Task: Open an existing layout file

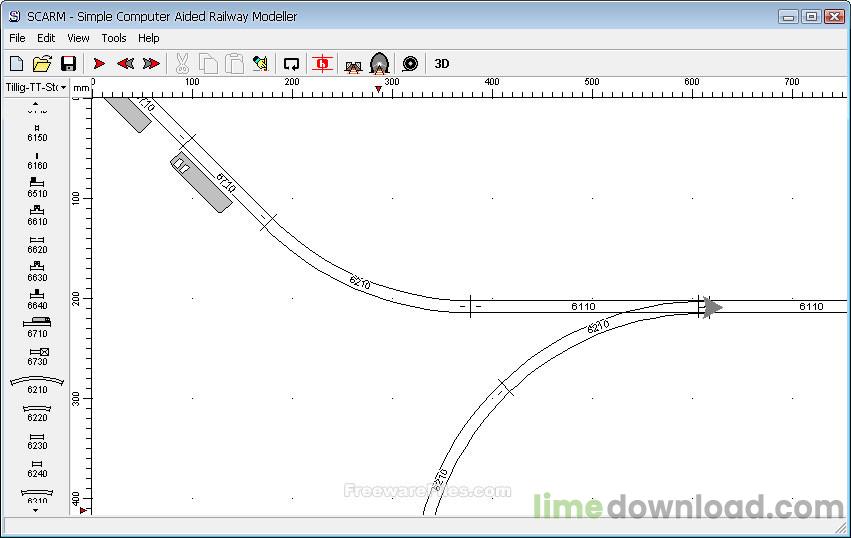Action: tap(42, 64)
